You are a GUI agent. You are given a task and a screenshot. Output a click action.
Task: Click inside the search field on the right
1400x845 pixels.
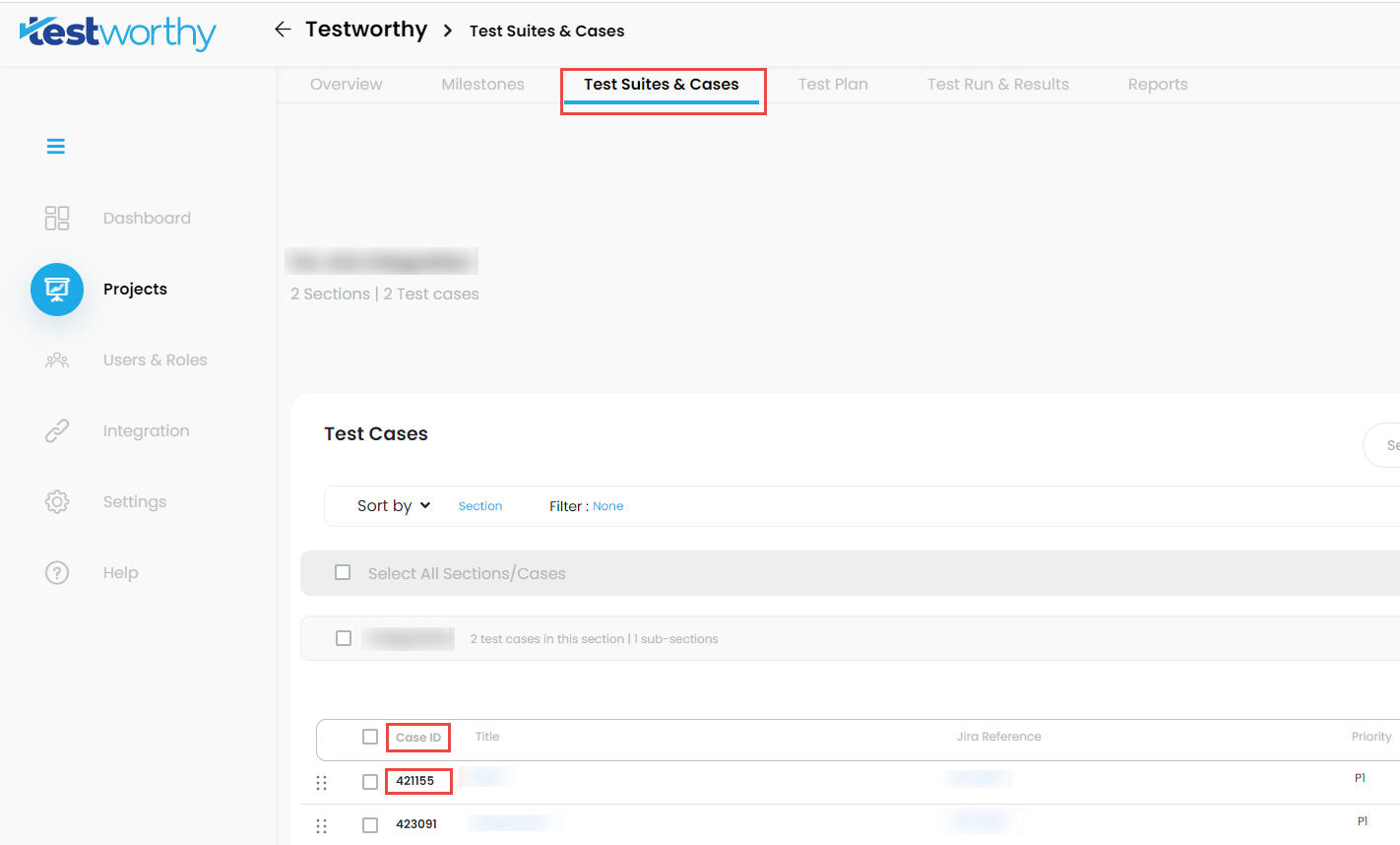[1388, 445]
